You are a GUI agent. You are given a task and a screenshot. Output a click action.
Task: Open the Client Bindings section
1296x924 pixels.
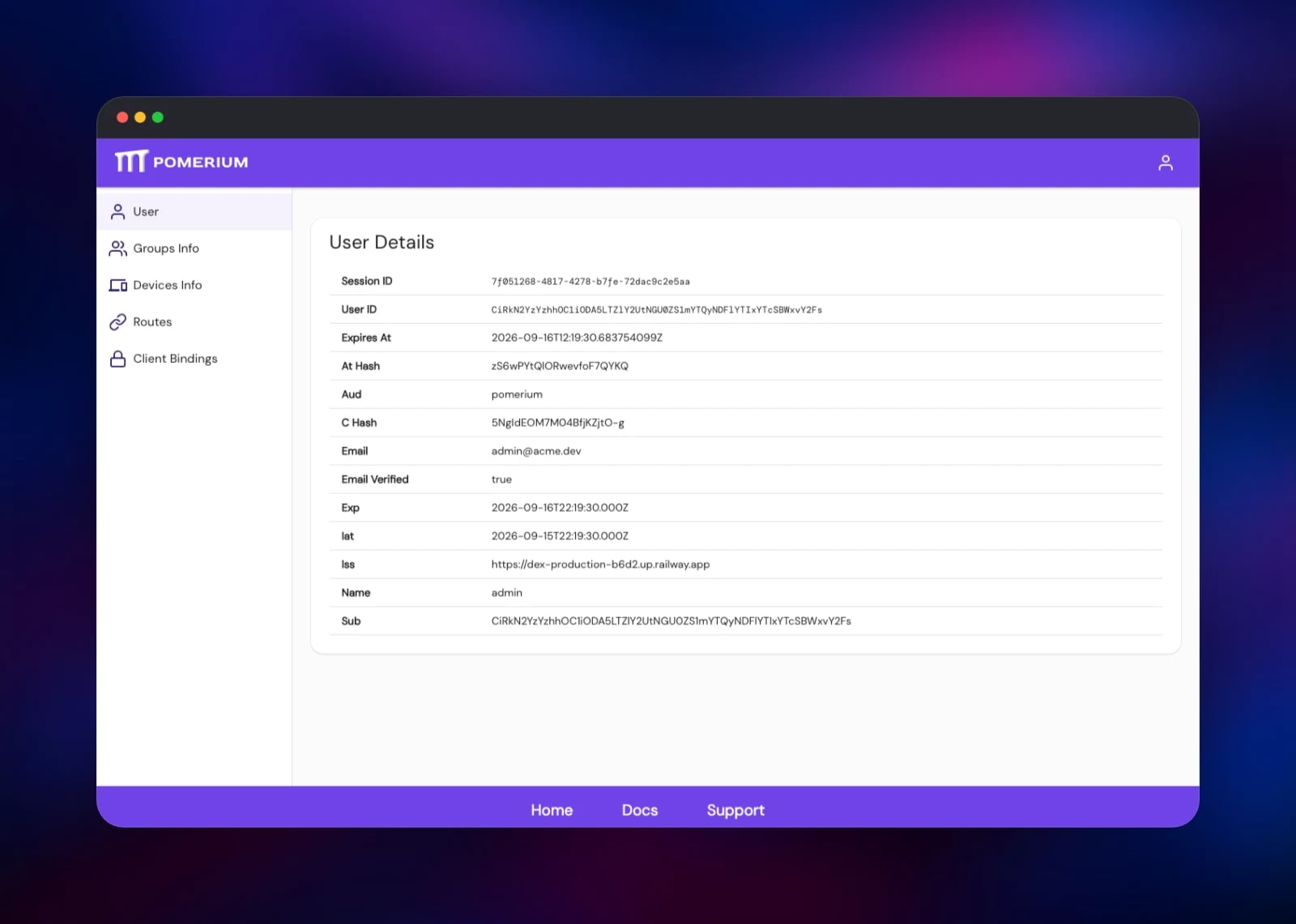pos(194,359)
